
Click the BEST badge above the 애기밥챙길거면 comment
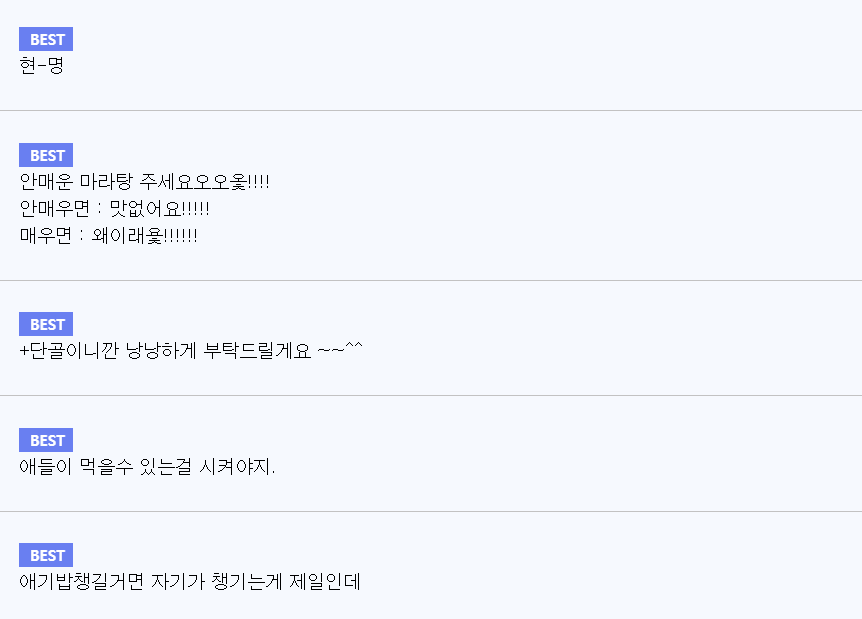(x=46, y=556)
